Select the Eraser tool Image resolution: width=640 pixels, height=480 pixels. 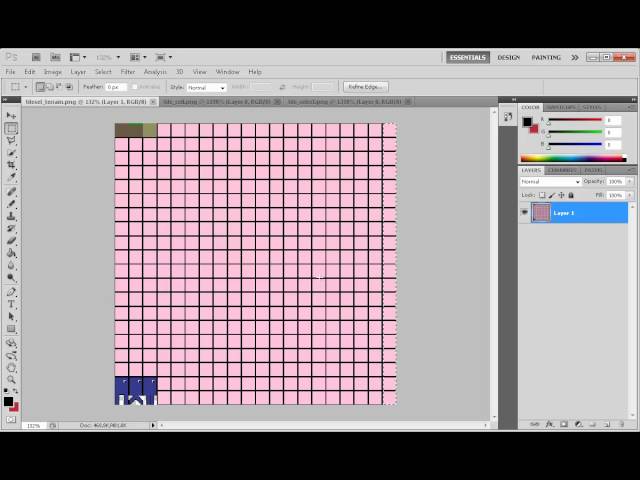(x=11, y=241)
